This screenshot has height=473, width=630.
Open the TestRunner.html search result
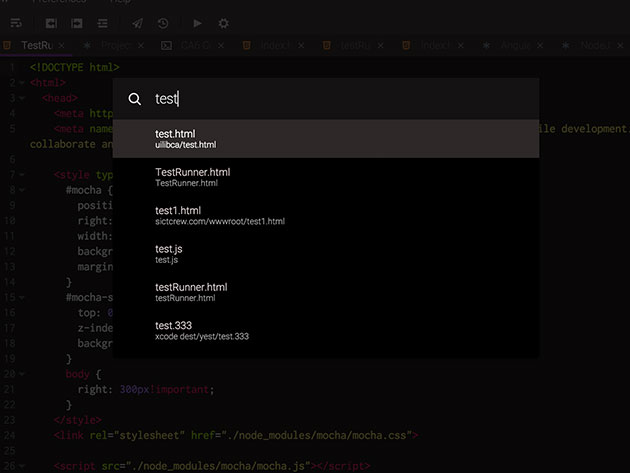[326, 177]
